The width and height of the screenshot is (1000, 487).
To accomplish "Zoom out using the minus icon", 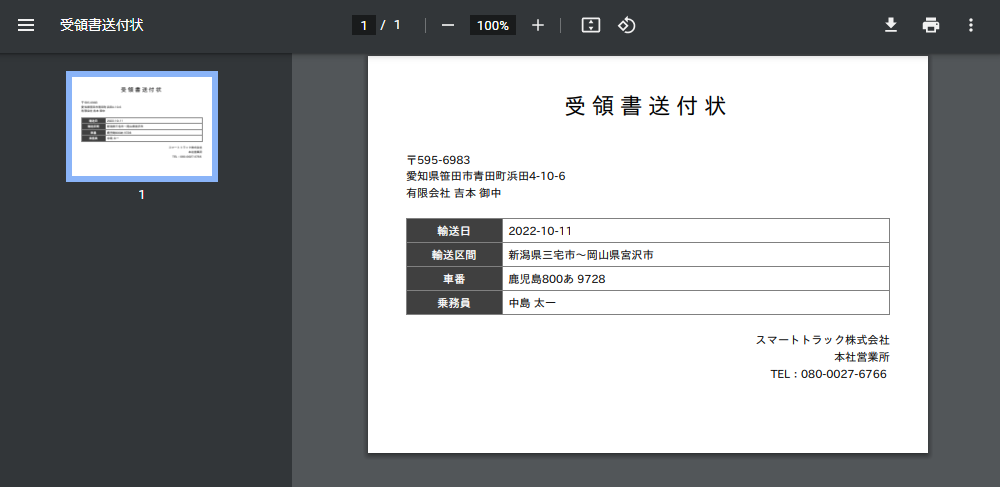I will click(x=448, y=25).
